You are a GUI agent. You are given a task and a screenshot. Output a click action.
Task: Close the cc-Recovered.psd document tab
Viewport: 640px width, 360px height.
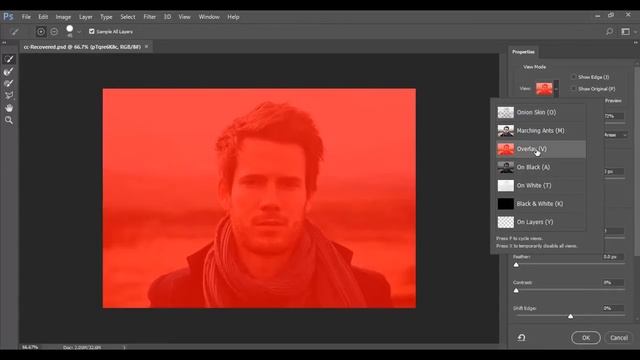pos(146,47)
